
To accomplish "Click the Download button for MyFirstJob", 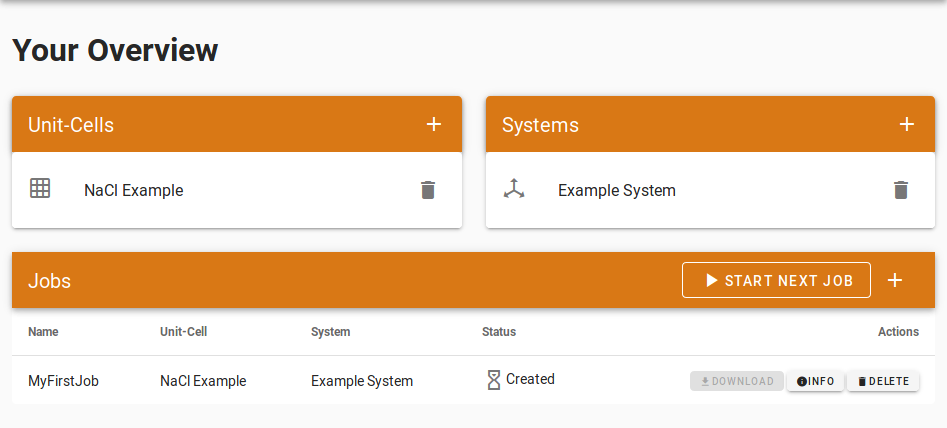I will (737, 381).
